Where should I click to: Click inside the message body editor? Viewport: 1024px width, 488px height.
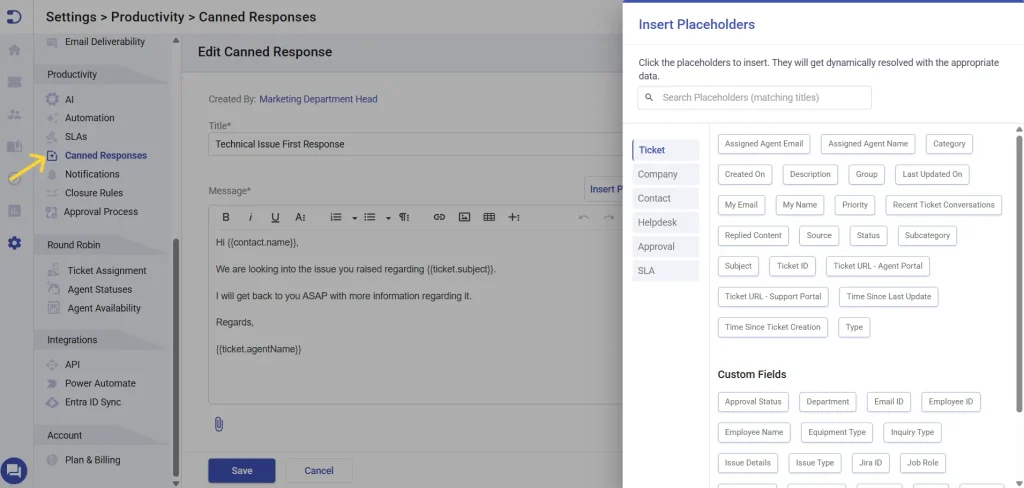415,316
